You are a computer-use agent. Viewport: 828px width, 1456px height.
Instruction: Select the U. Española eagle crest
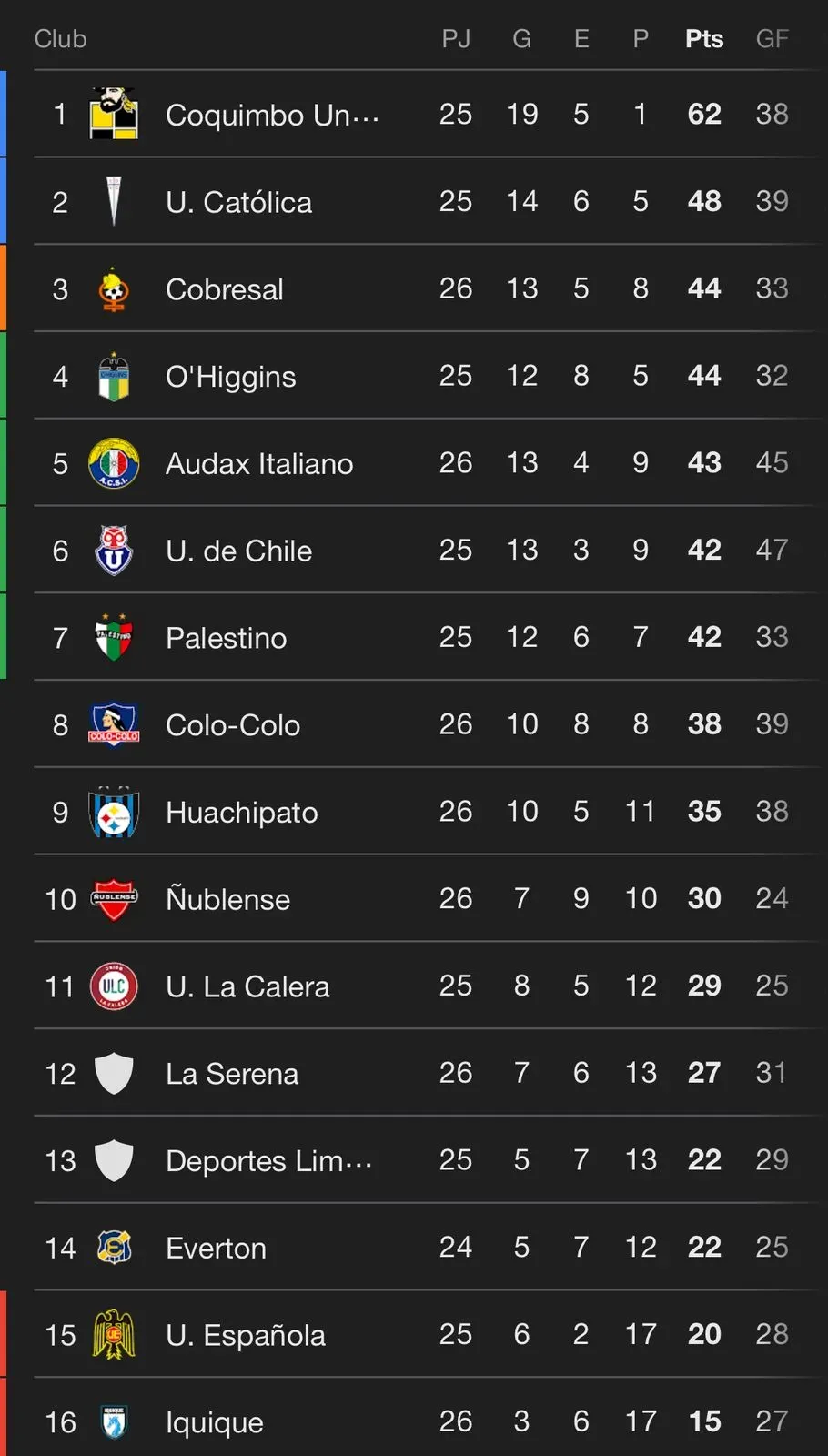click(x=114, y=1335)
